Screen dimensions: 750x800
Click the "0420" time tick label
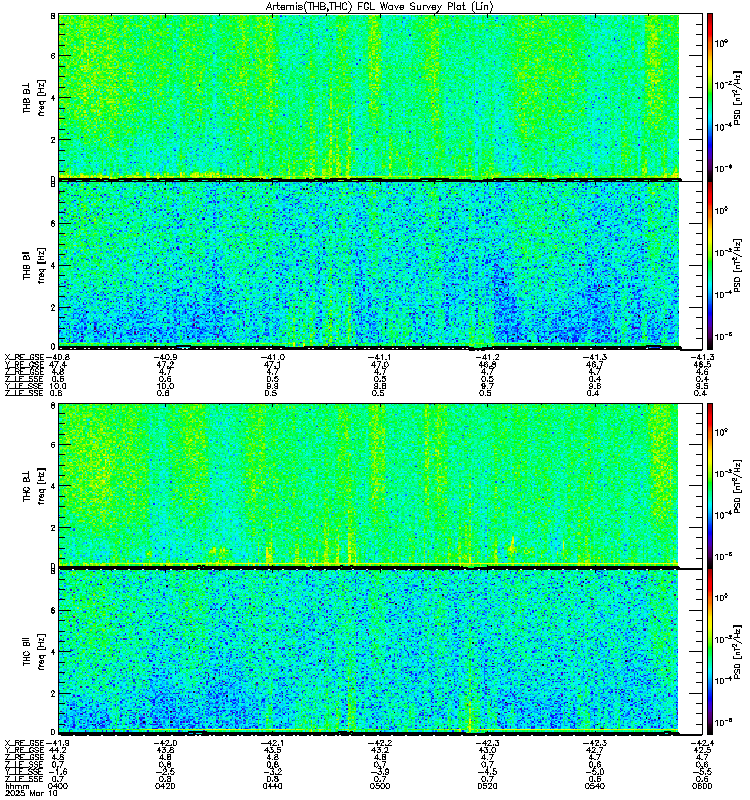[165, 786]
